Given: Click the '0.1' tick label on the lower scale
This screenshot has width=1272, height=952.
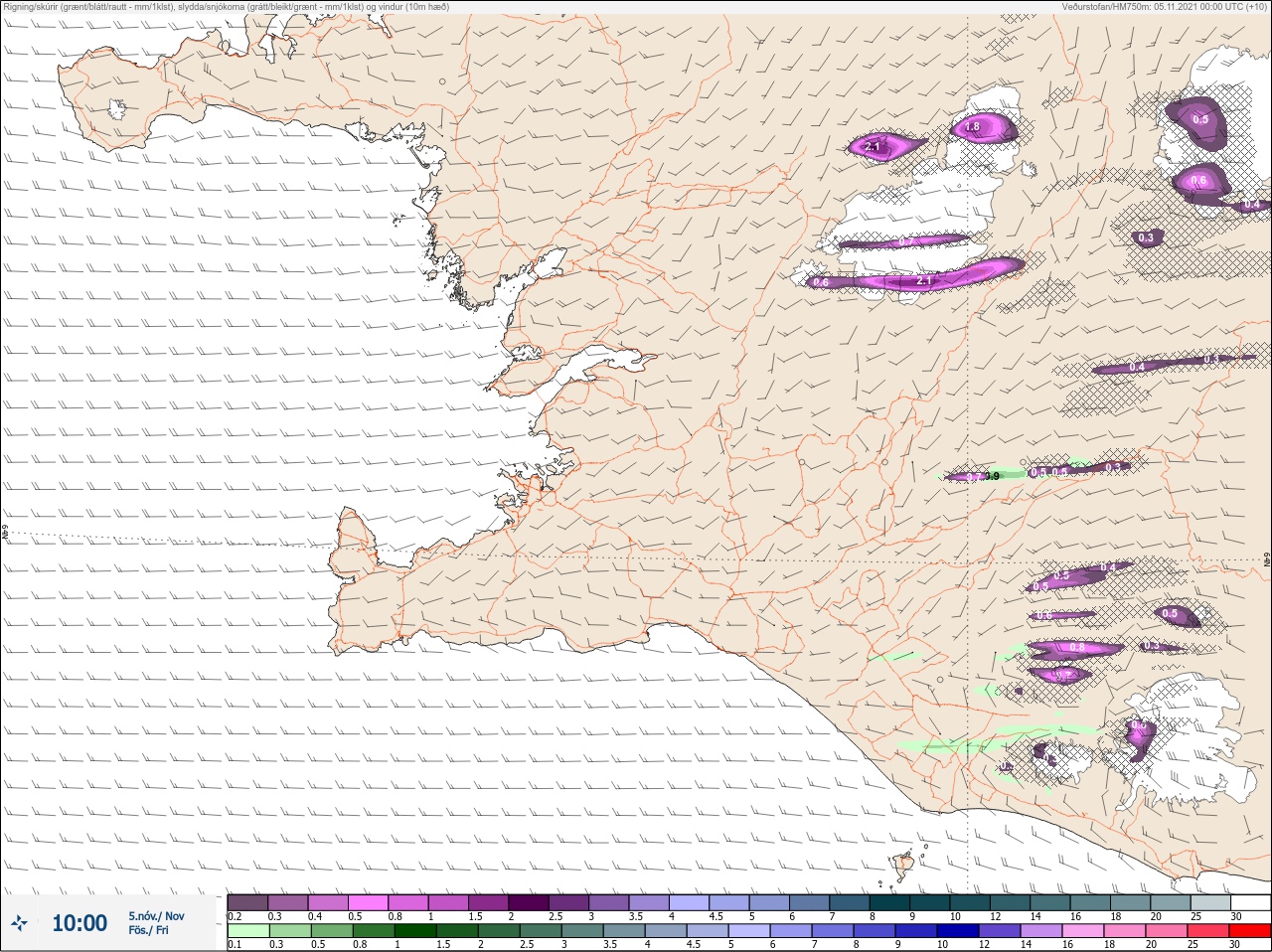Looking at the screenshot, I should click(235, 944).
